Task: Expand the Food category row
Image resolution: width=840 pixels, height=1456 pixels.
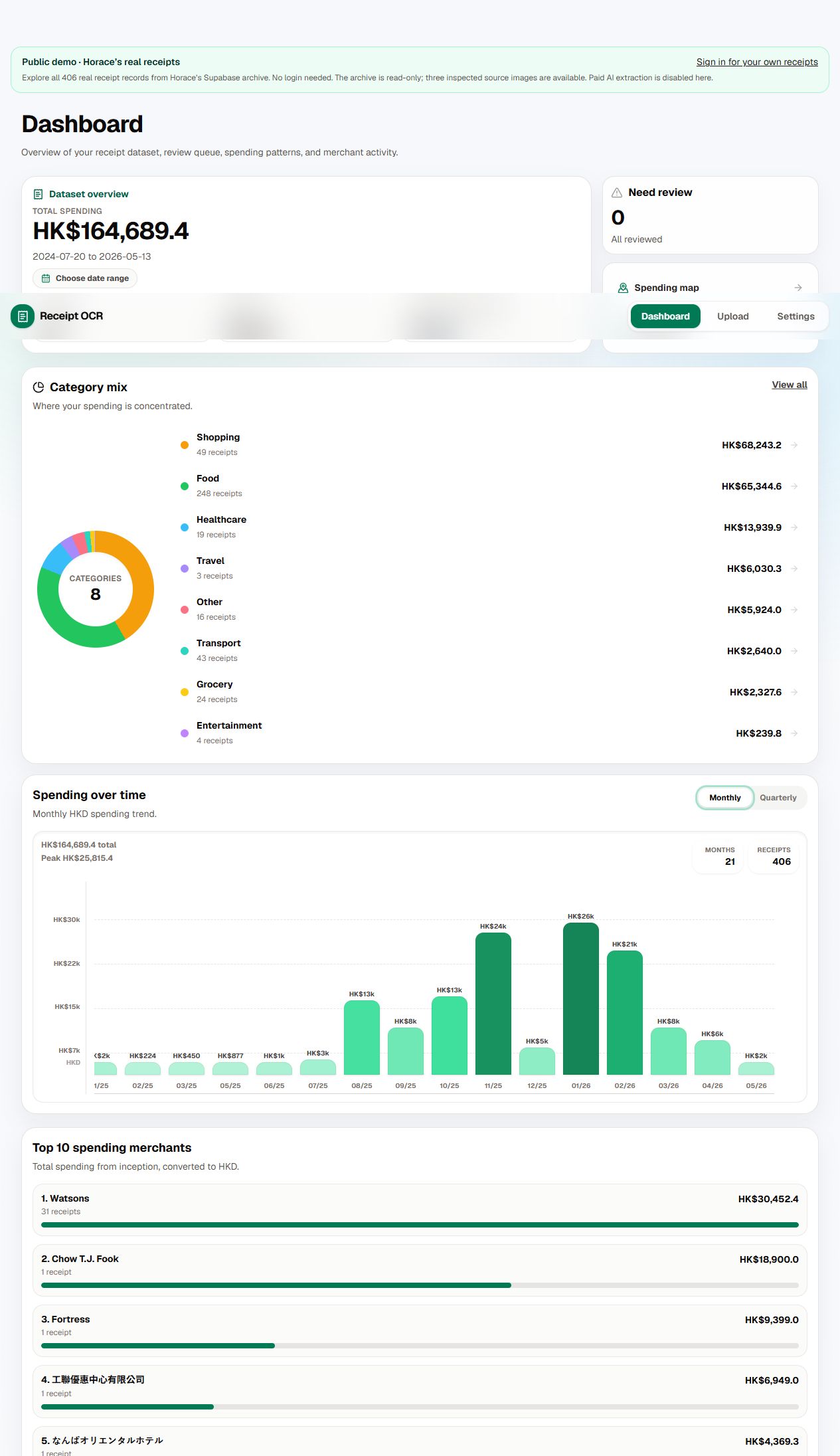Action: [489, 486]
